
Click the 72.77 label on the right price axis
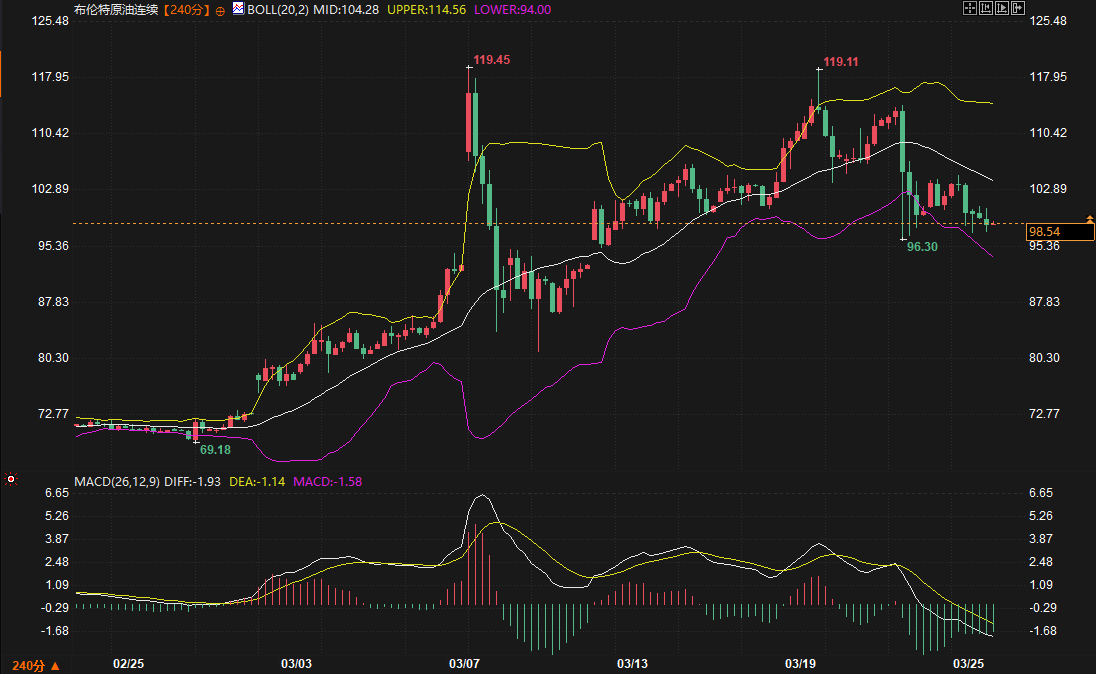point(1044,414)
